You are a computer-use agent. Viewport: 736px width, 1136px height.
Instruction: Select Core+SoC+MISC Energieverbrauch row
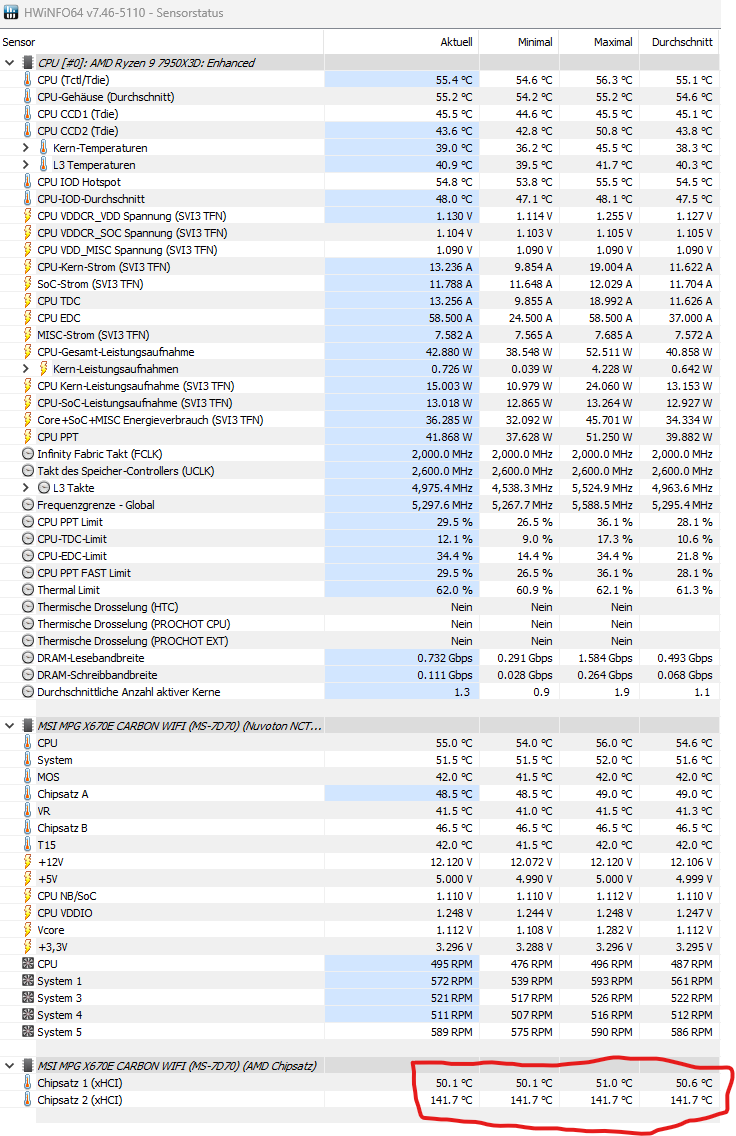pos(360,420)
